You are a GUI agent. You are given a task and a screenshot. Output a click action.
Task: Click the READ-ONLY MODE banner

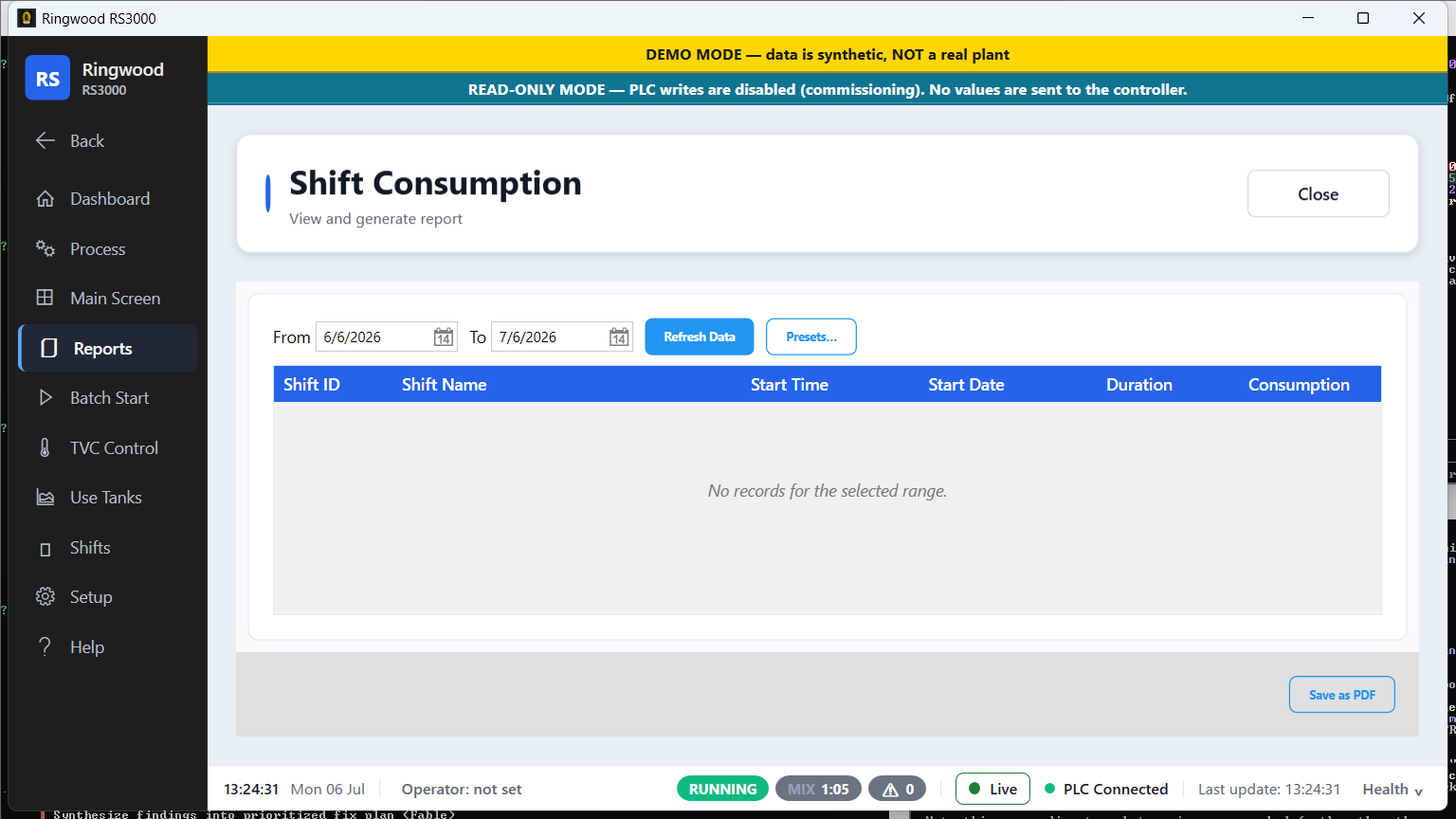pyautogui.click(x=828, y=89)
